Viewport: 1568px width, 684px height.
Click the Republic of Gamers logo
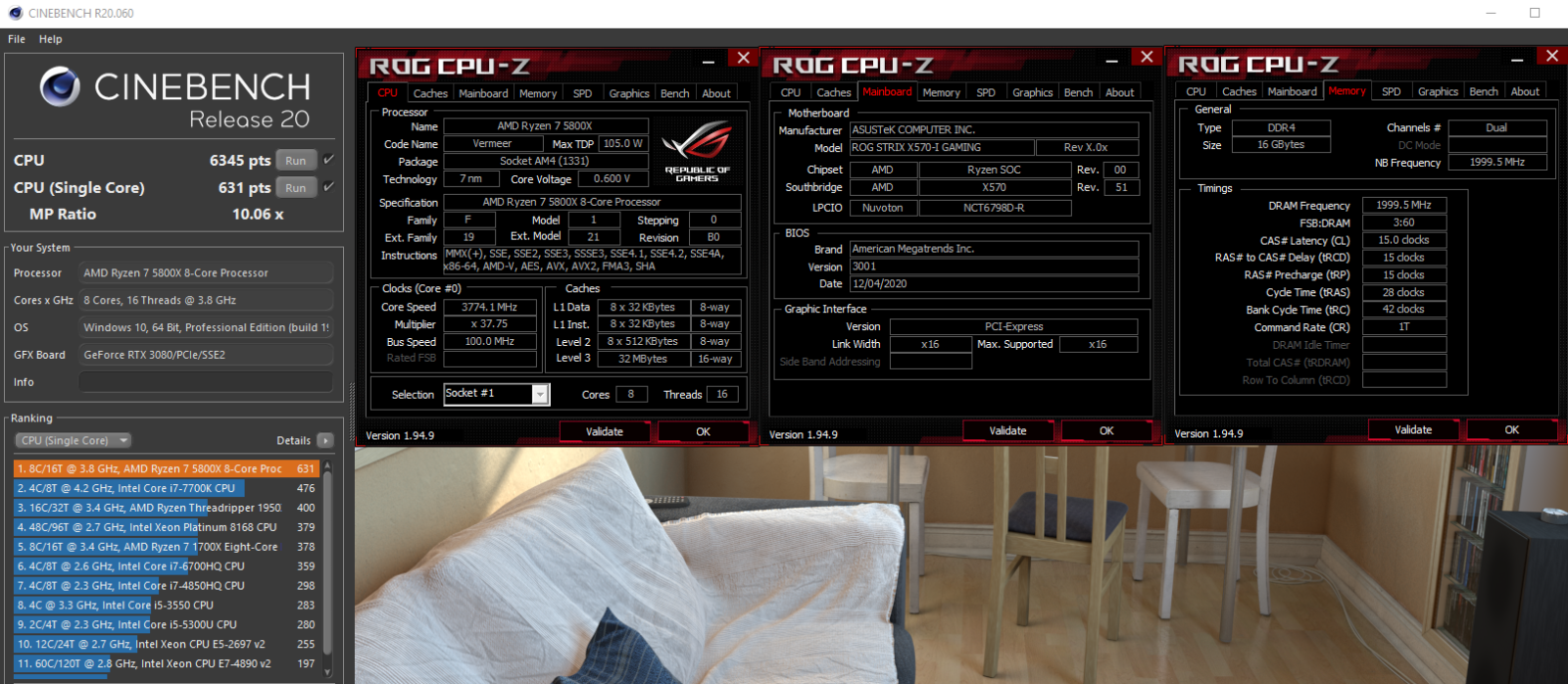(697, 150)
